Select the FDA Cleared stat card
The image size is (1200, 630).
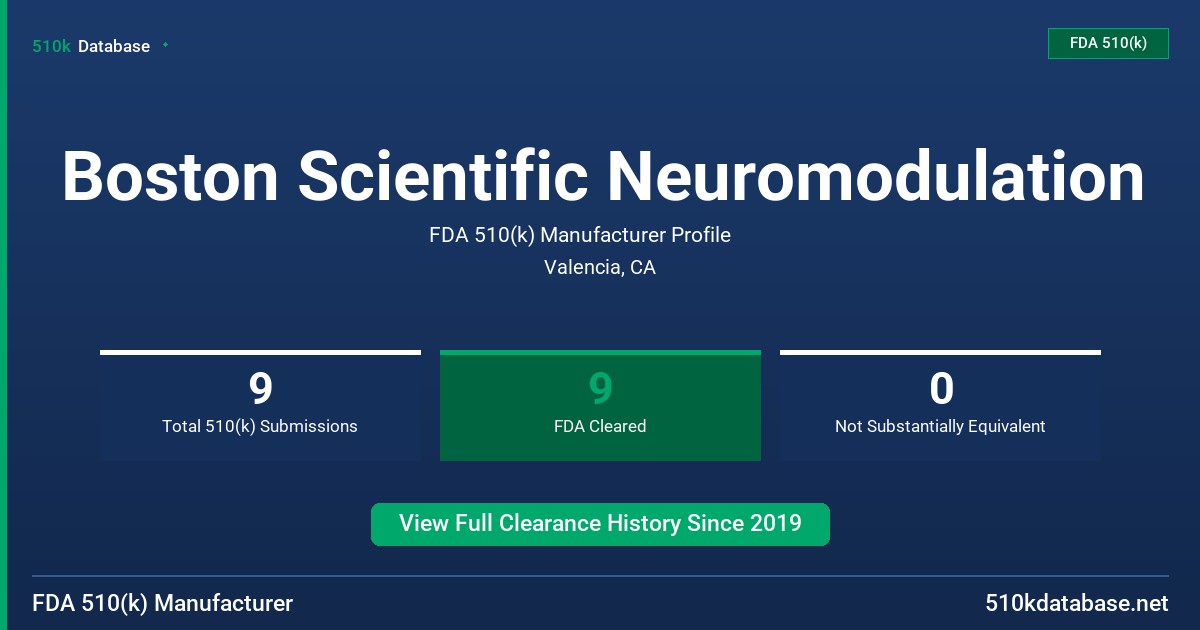click(600, 406)
